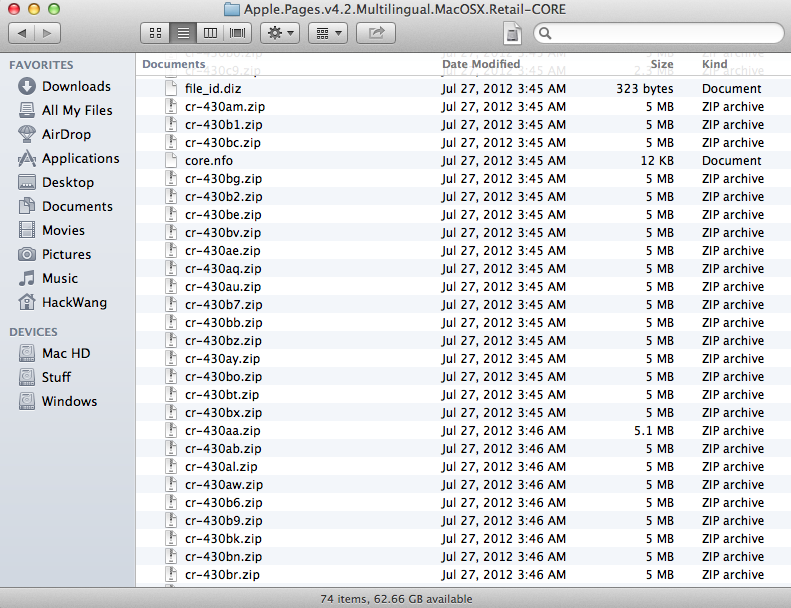Click the document icon in toolbar
The height and width of the screenshot is (608, 791).
point(512,34)
